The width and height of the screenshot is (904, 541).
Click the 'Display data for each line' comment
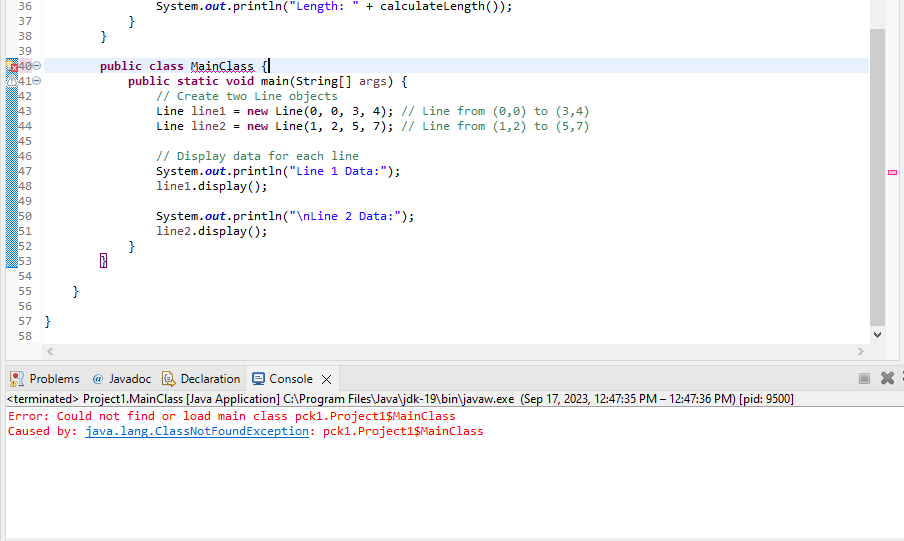tap(257, 156)
